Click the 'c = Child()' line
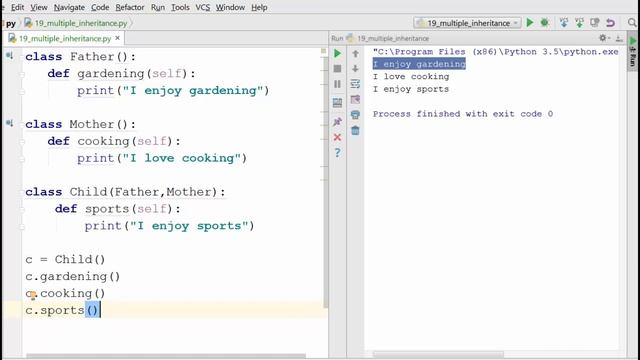 point(65,260)
